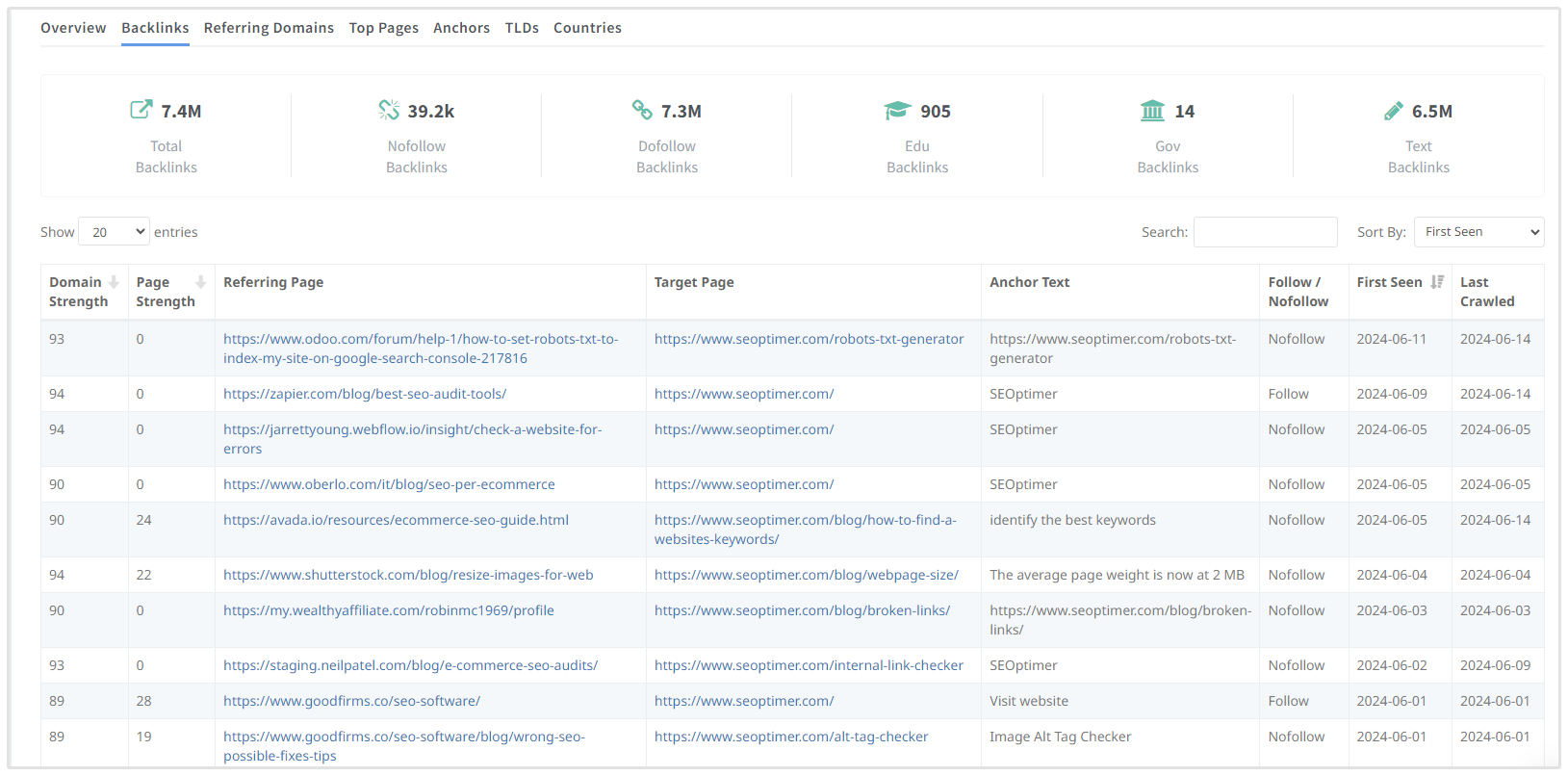Open the seoptimer alt-tag-checker target link
Screen dimensions: 1568x776
tap(791, 737)
